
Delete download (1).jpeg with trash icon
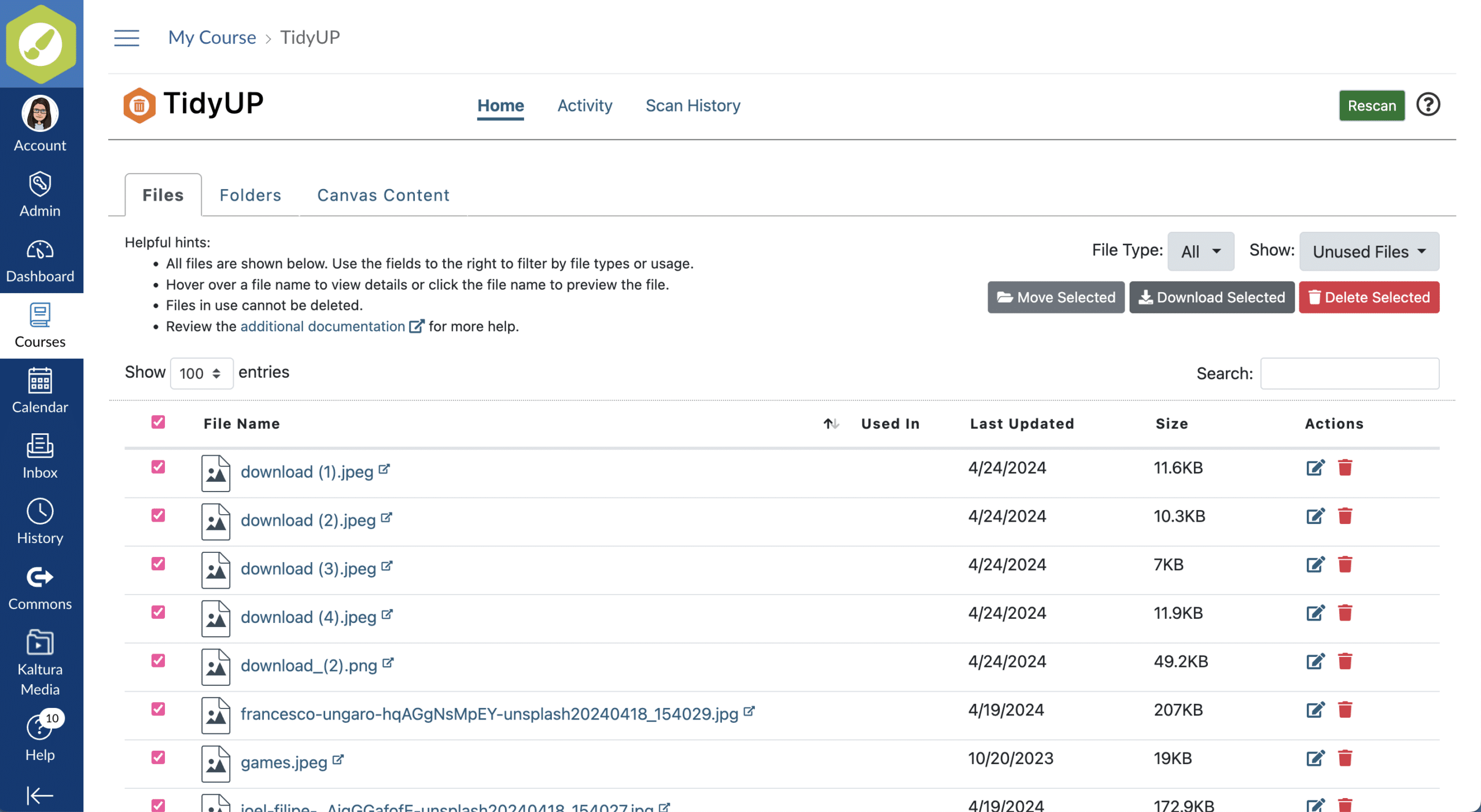(1345, 467)
